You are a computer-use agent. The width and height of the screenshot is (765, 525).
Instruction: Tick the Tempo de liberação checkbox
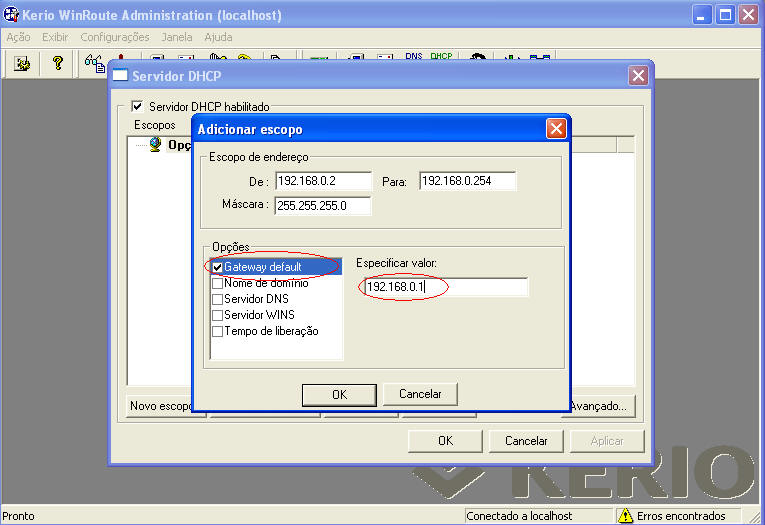coord(217,331)
